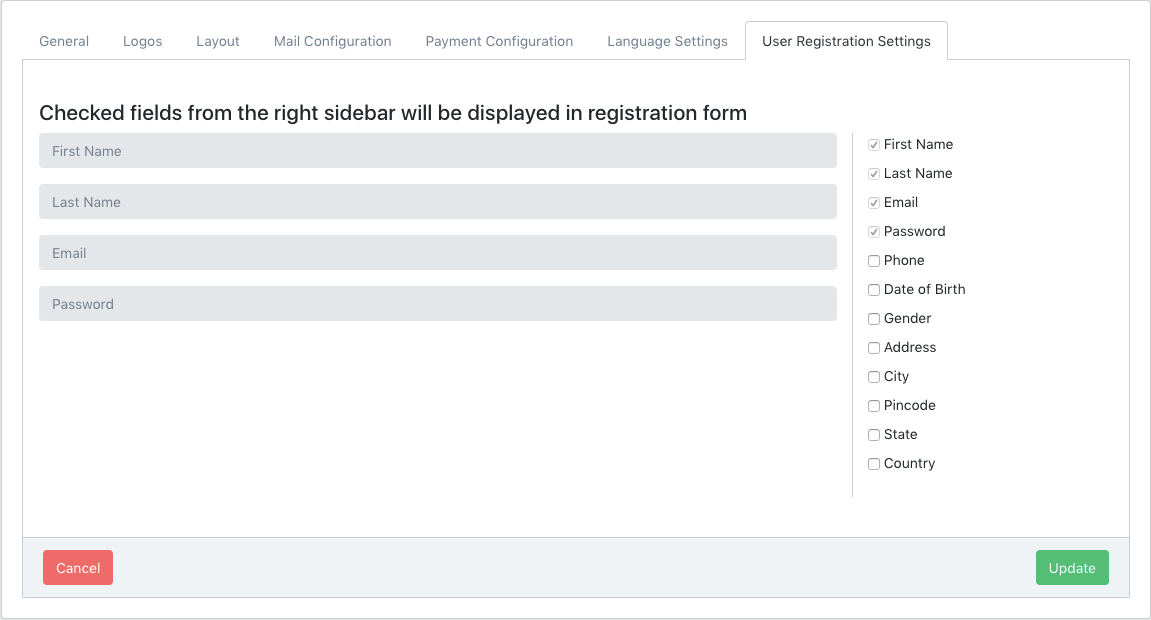Open the General tab
Image resolution: width=1151 pixels, height=620 pixels.
coord(64,41)
